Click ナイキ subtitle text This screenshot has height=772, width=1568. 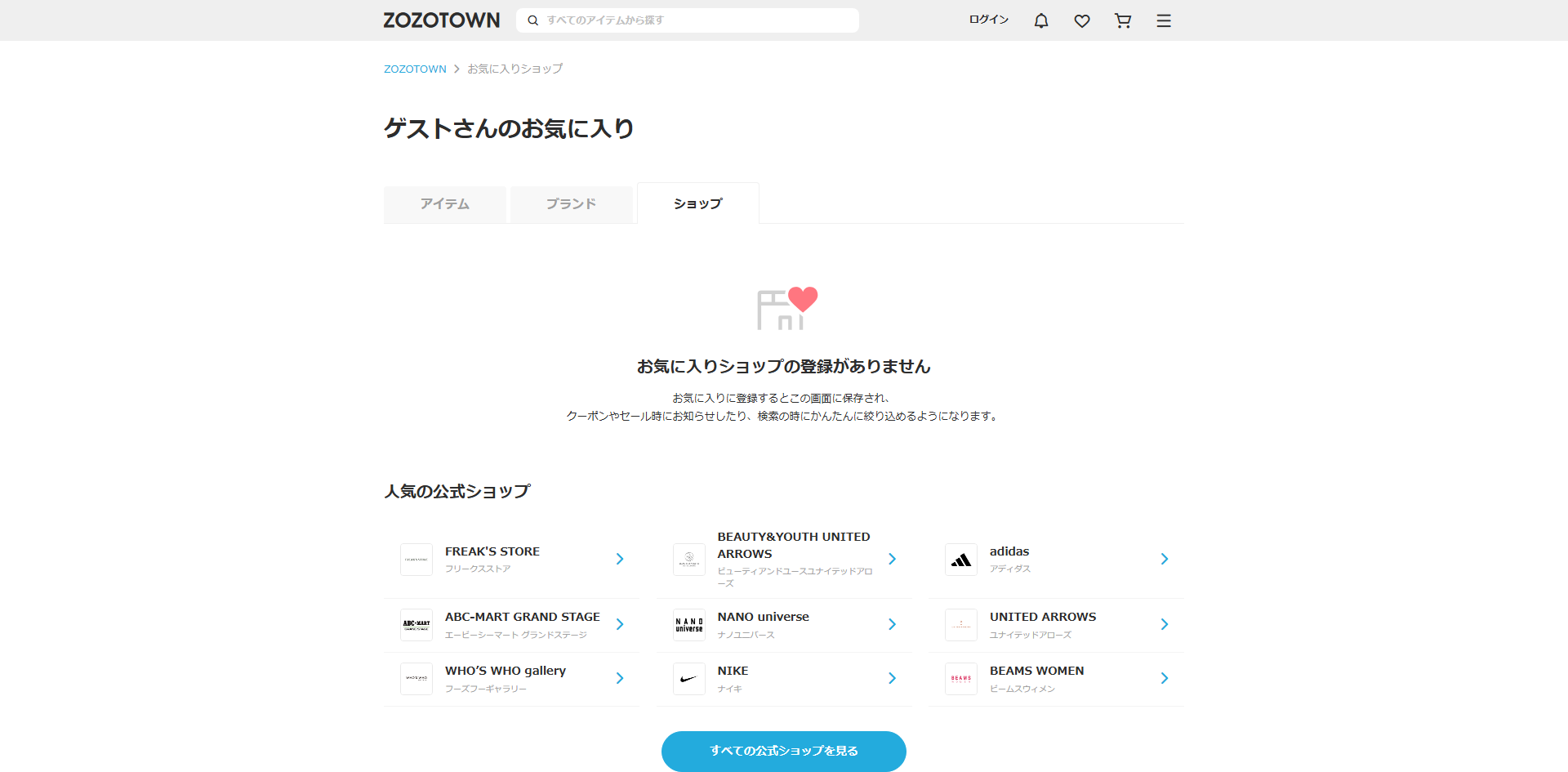coord(730,689)
